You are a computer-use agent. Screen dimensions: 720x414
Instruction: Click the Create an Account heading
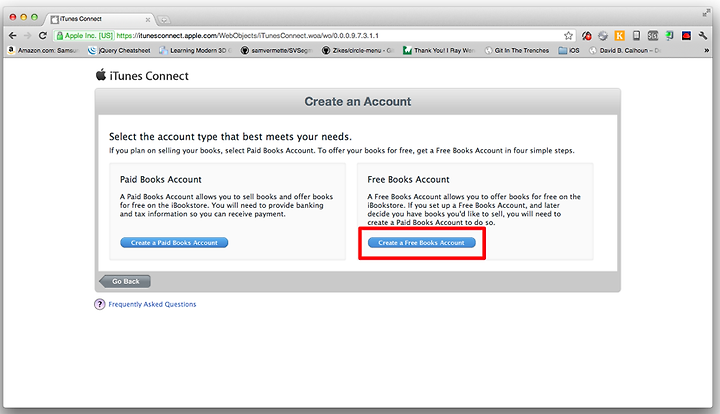coord(358,101)
